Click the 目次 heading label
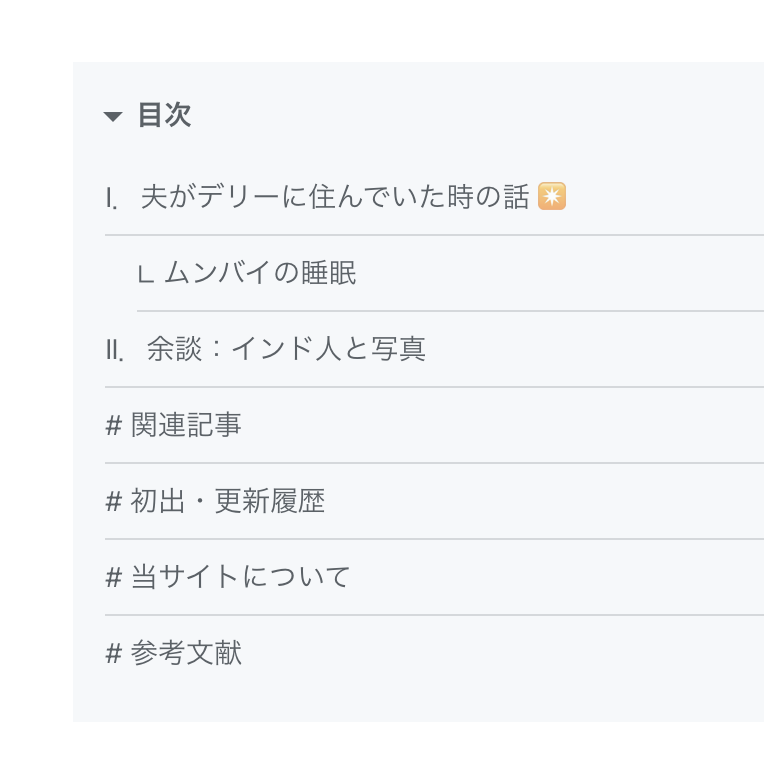Viewport: 764px width, 780px height. click(165, 115)
